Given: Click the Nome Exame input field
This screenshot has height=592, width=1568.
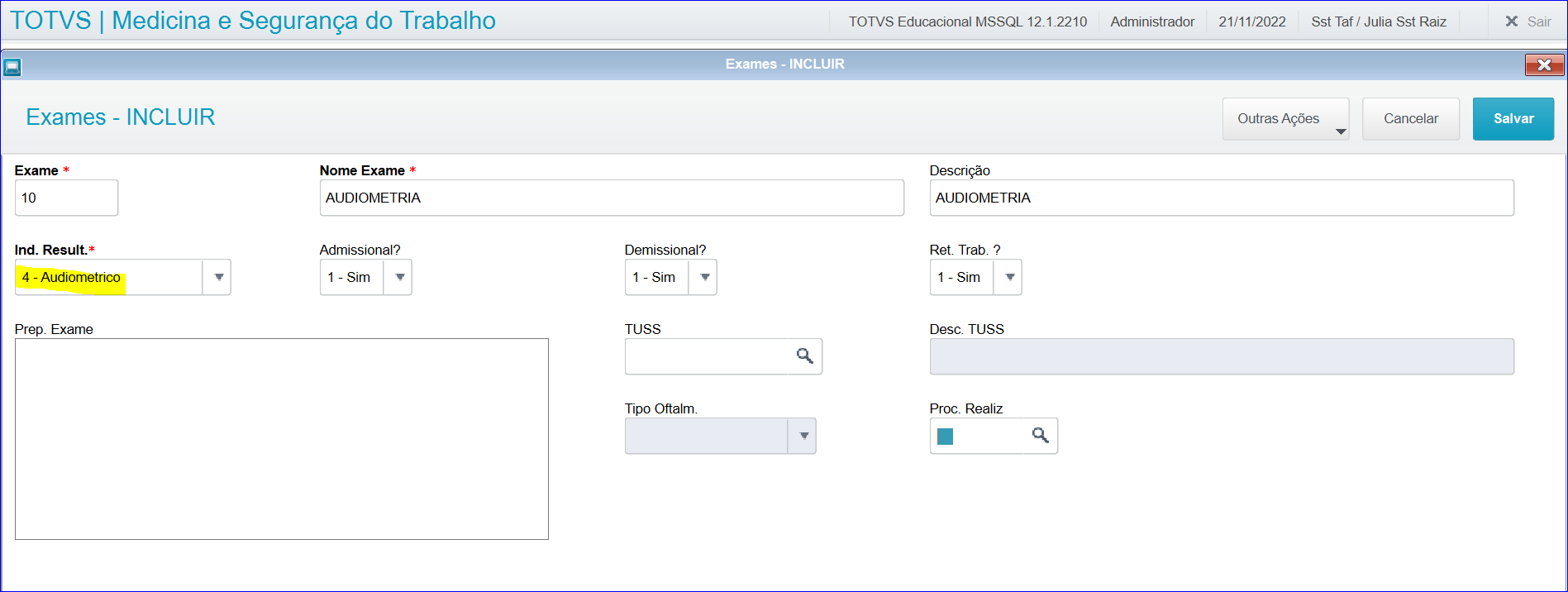Looking at the screenshot, I should pyautogui.click(x=612, y=198).
